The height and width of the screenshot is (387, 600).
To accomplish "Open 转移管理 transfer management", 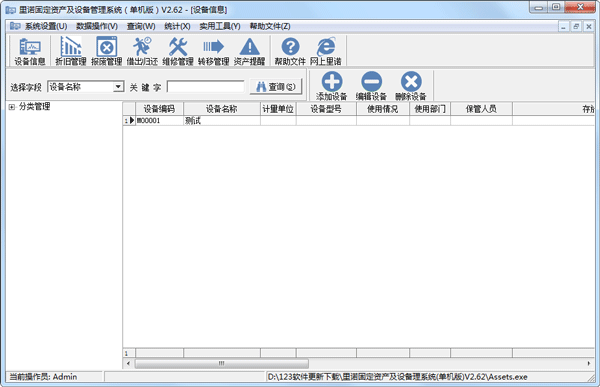I will pyautogui.click(x=213, y=51).
